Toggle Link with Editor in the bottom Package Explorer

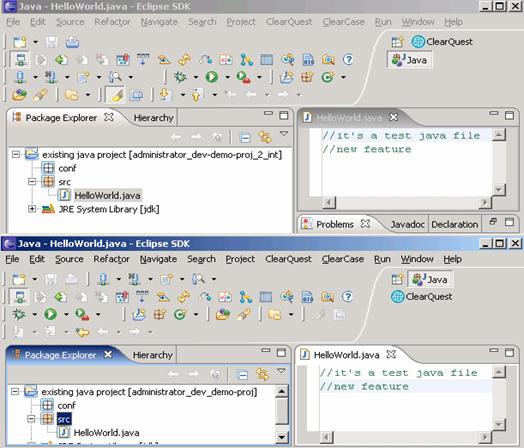(262, 375)
